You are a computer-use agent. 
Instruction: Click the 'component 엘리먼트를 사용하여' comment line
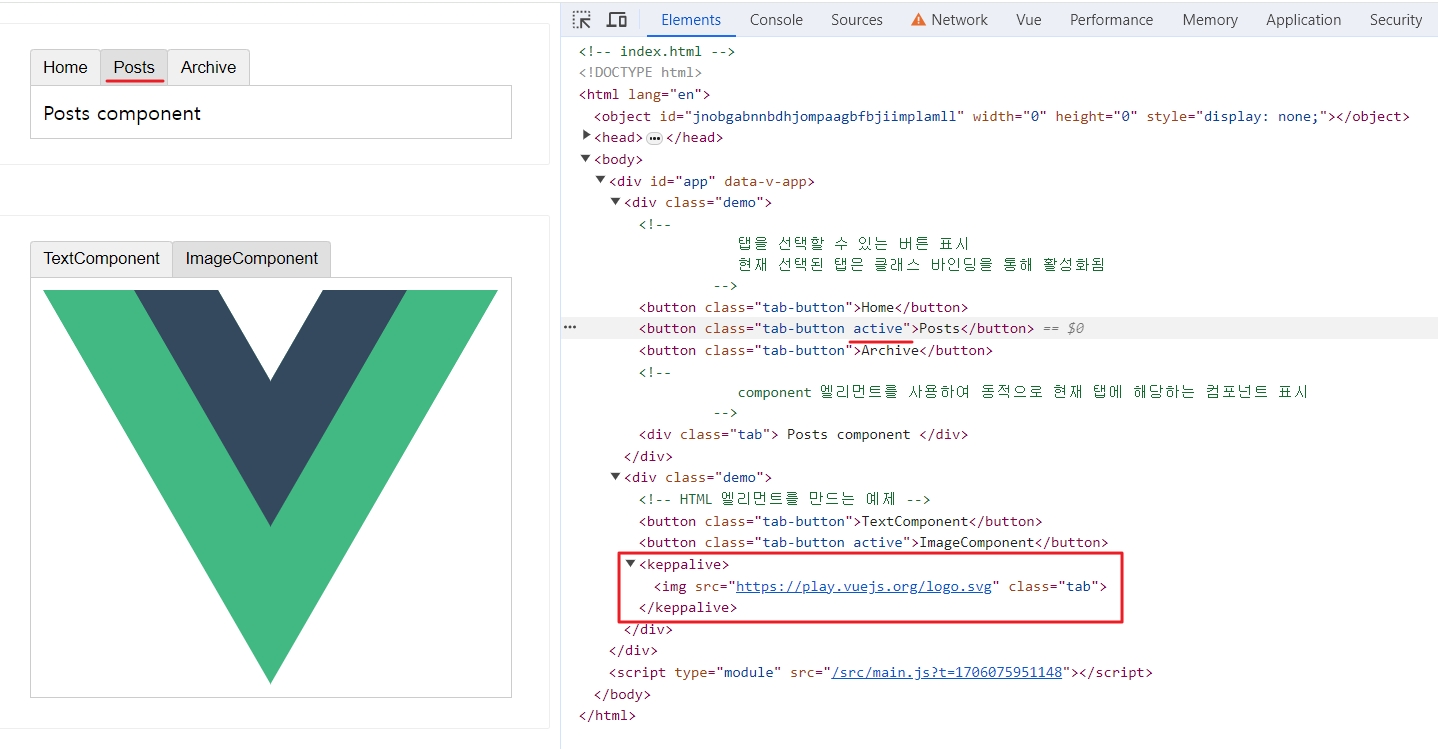pos(1022,391)
